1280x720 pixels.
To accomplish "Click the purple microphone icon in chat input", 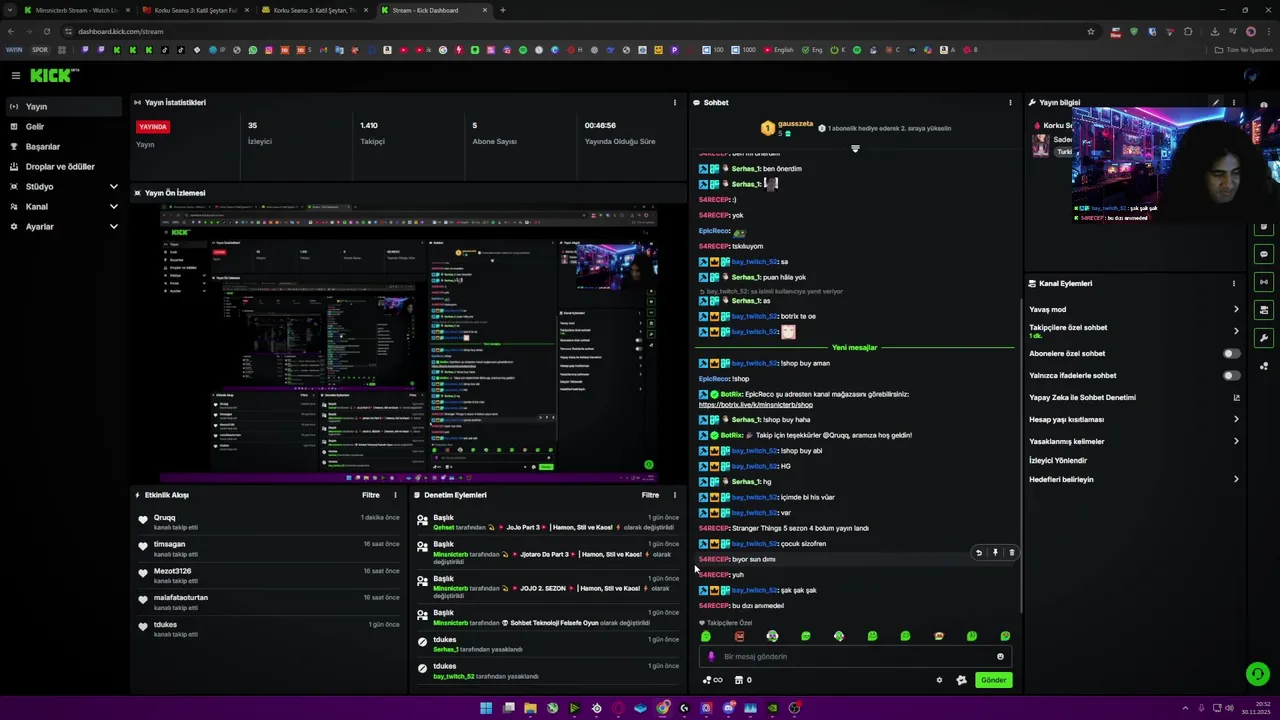I will [711, 657].
